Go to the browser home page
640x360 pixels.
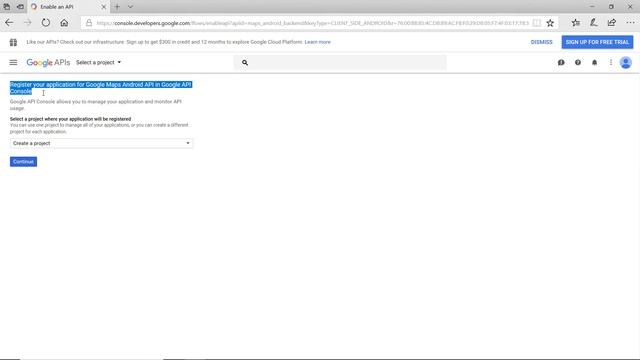click(x=64, y=23)
